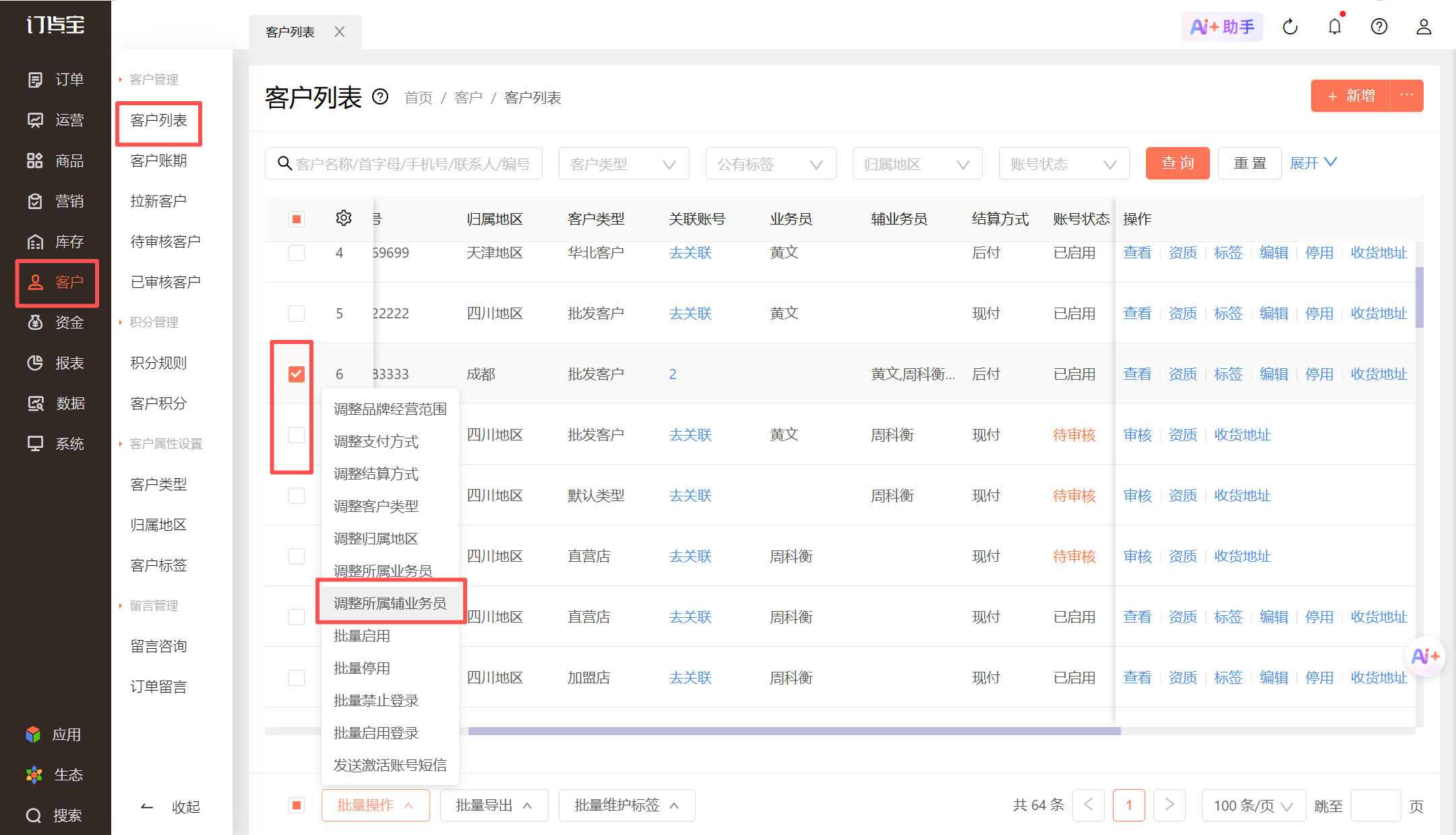Open the 营销 module

coord(55,201)
